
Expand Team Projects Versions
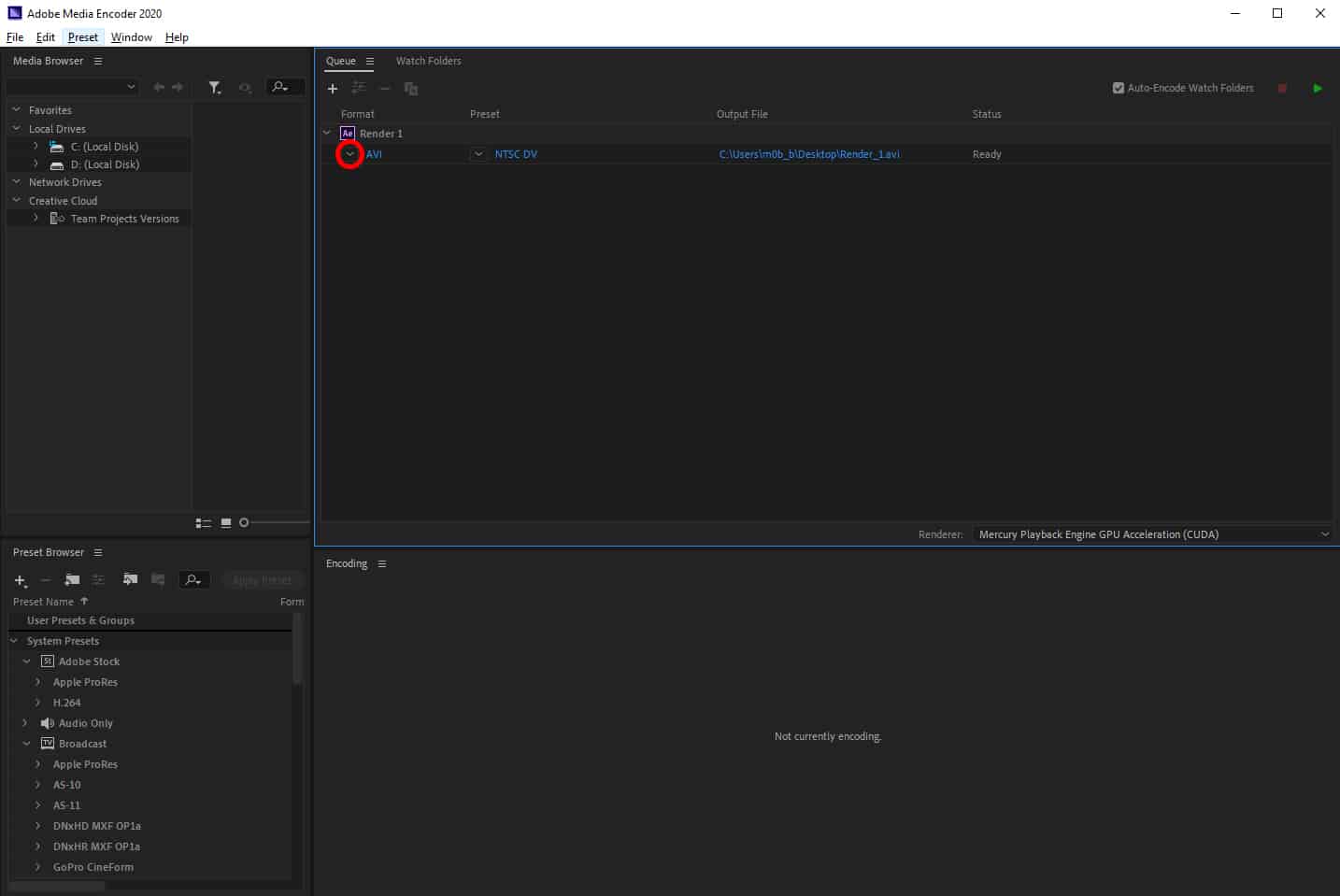[36, 218]
